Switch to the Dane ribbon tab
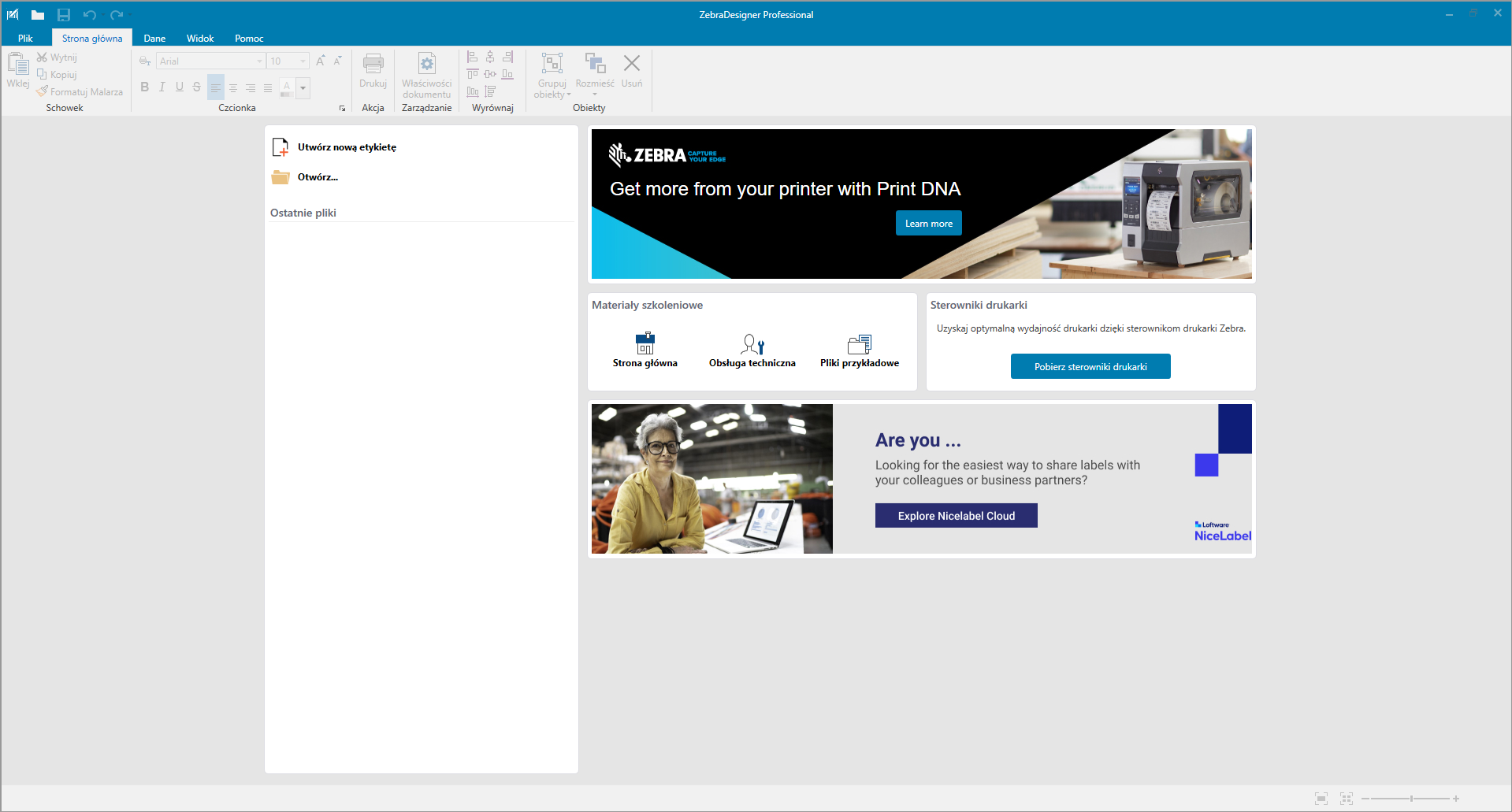Image resolution: width=1512 pixels, height=812 pixels. click(x=154, y=38)
